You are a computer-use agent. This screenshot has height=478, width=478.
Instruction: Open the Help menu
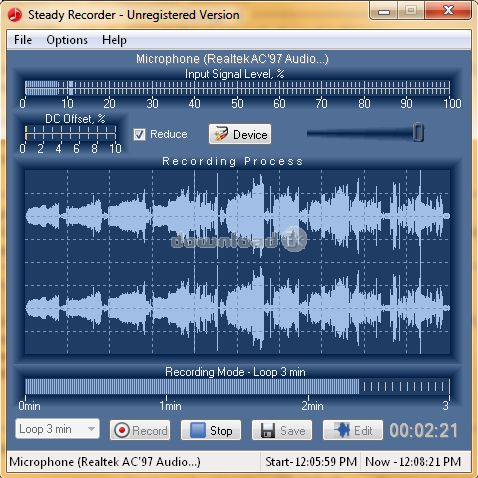pyautogui.click(x=114, y=40)
